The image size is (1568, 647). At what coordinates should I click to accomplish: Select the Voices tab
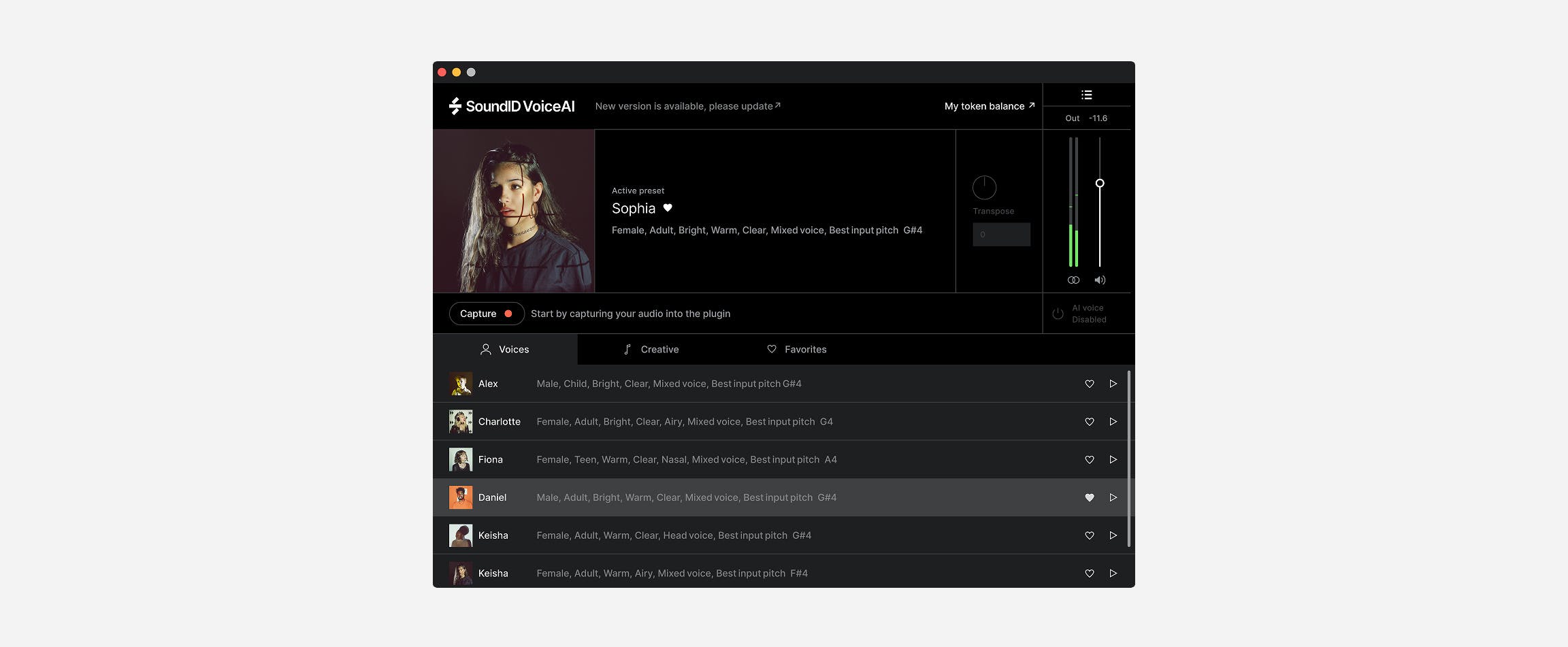click(x=505, y=349)
